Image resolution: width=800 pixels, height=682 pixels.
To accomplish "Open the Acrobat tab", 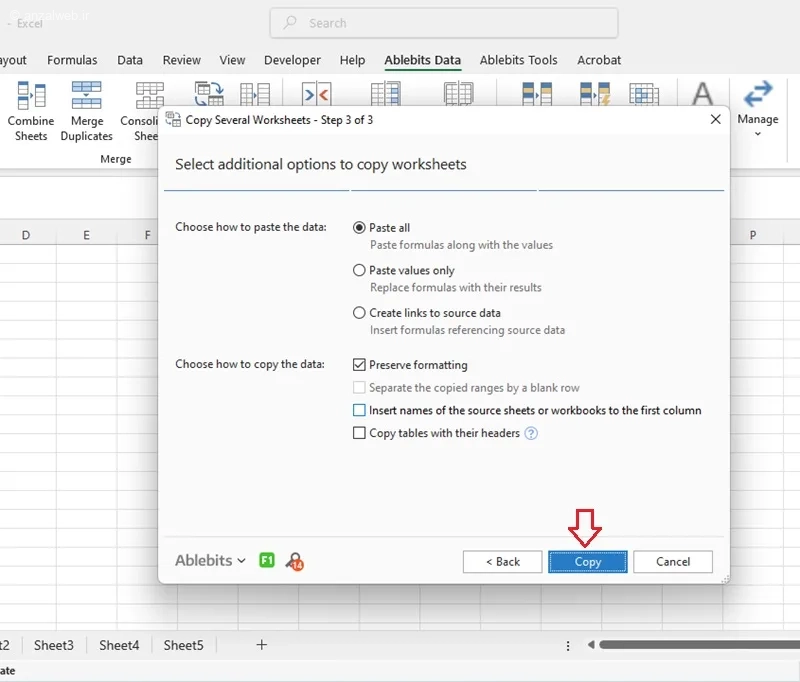I will tap(599, 60).
